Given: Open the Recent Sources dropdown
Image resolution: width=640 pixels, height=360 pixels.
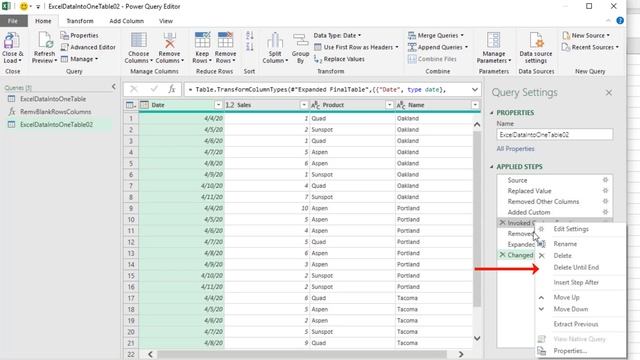Looking at the screenshot, I should coord(590,47).
